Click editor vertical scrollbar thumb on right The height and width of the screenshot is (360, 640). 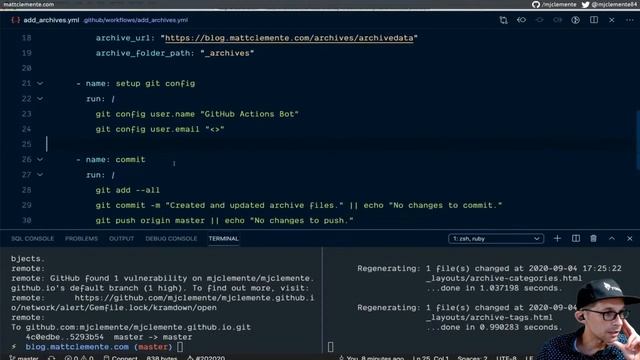tap(638, 140)
